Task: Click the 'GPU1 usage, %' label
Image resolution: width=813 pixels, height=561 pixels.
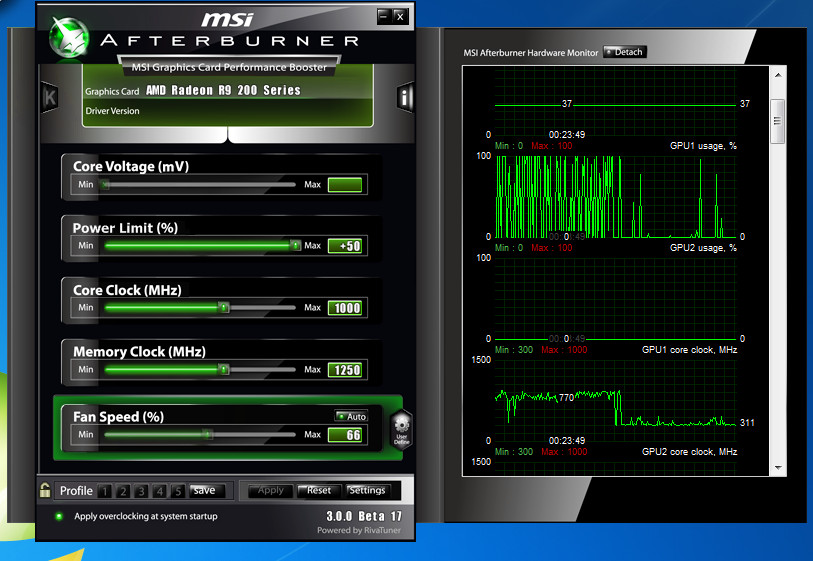Action: pos(703,146)
